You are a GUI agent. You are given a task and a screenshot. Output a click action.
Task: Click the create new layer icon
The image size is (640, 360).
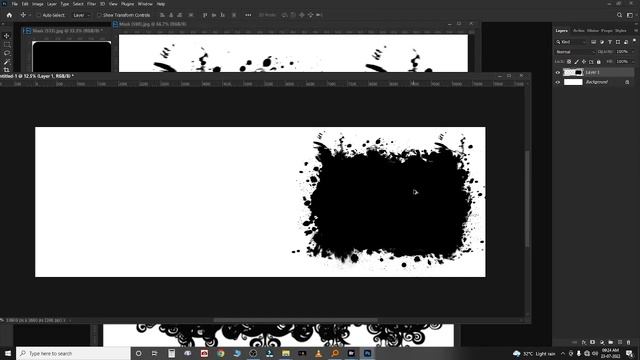[620, 342]
